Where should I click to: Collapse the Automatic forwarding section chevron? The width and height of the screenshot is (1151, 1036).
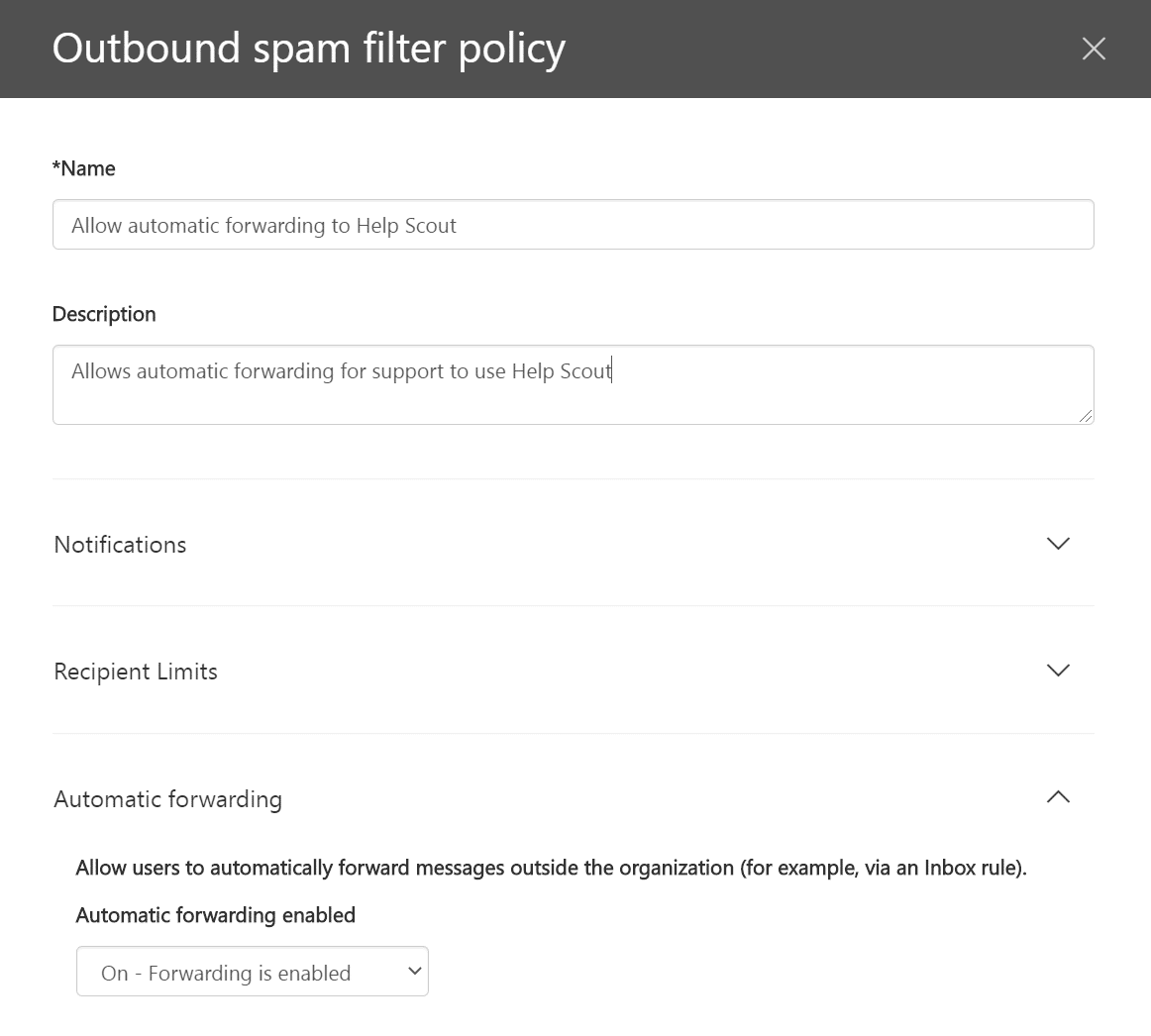tap(1058, 797)
